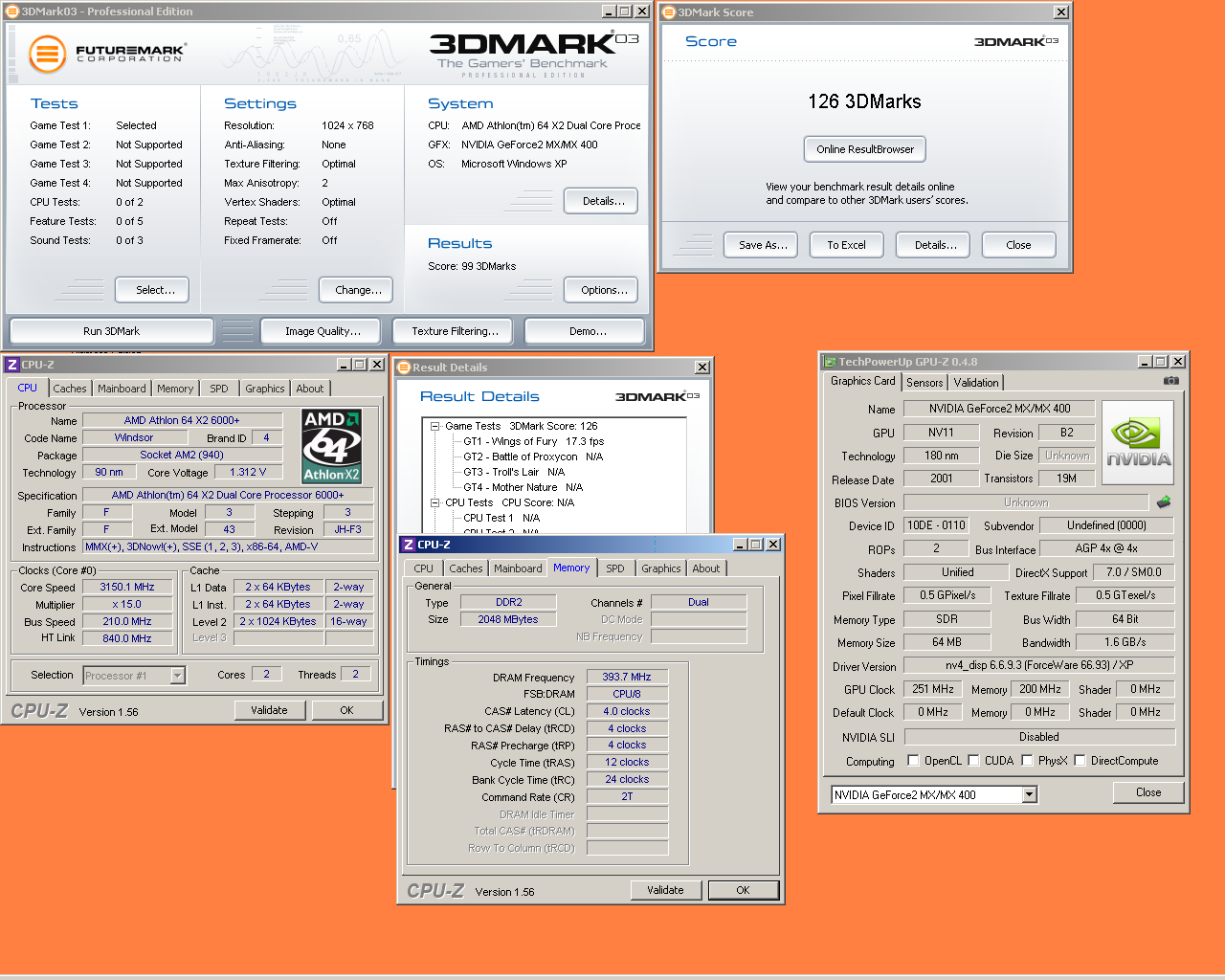The image size is (1225, 980).
Task: Collapse the CPU Tests tree node
Action: (434, 502)
